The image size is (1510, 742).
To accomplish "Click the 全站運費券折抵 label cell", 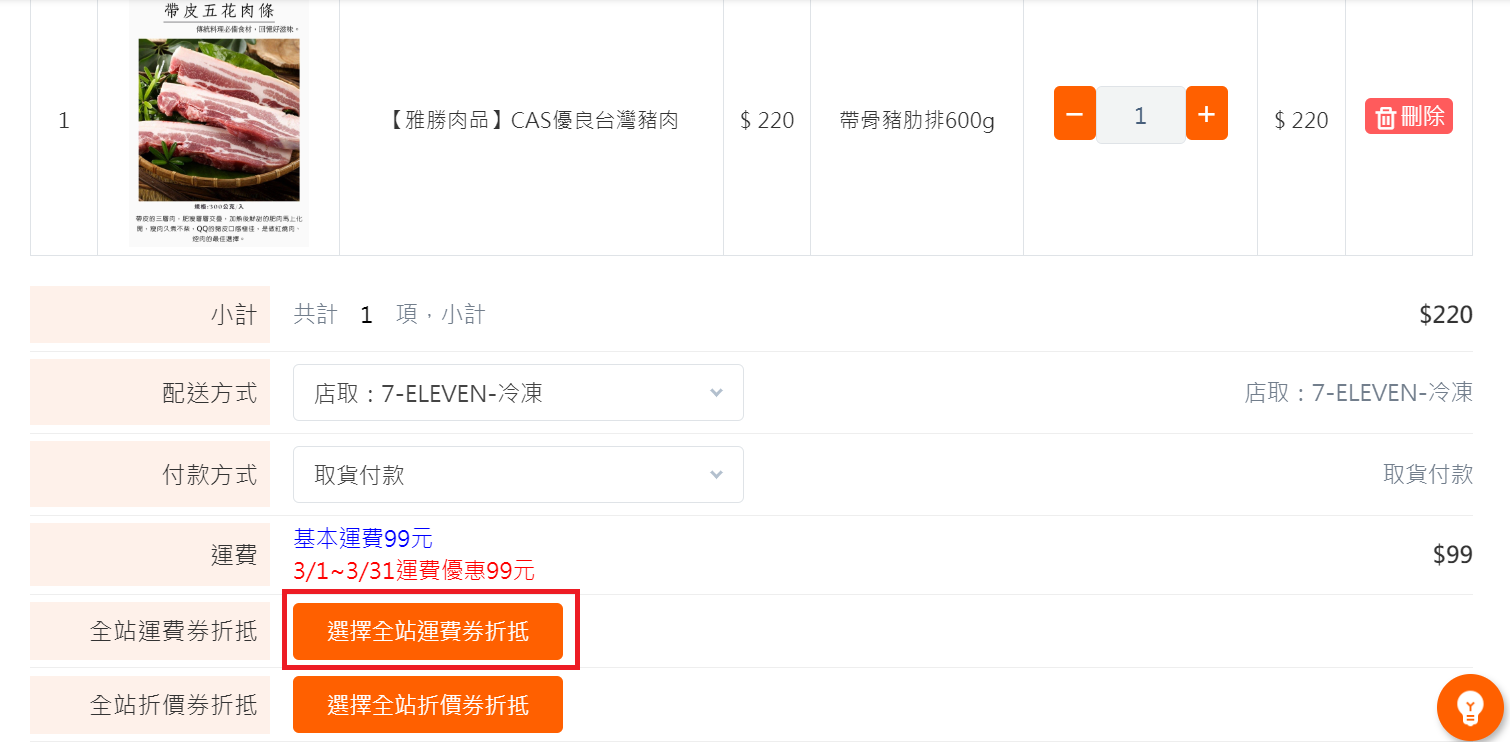I will [150, 631].
